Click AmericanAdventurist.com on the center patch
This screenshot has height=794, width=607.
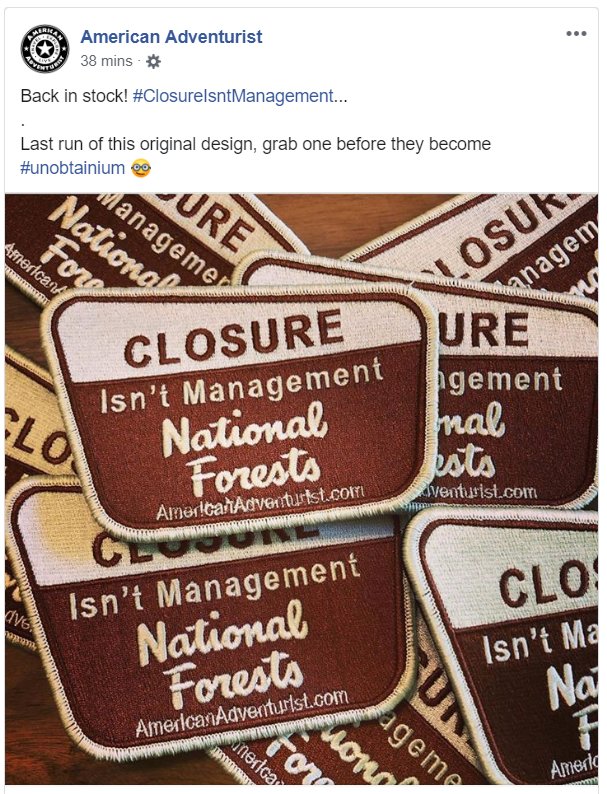pos(260,502)
